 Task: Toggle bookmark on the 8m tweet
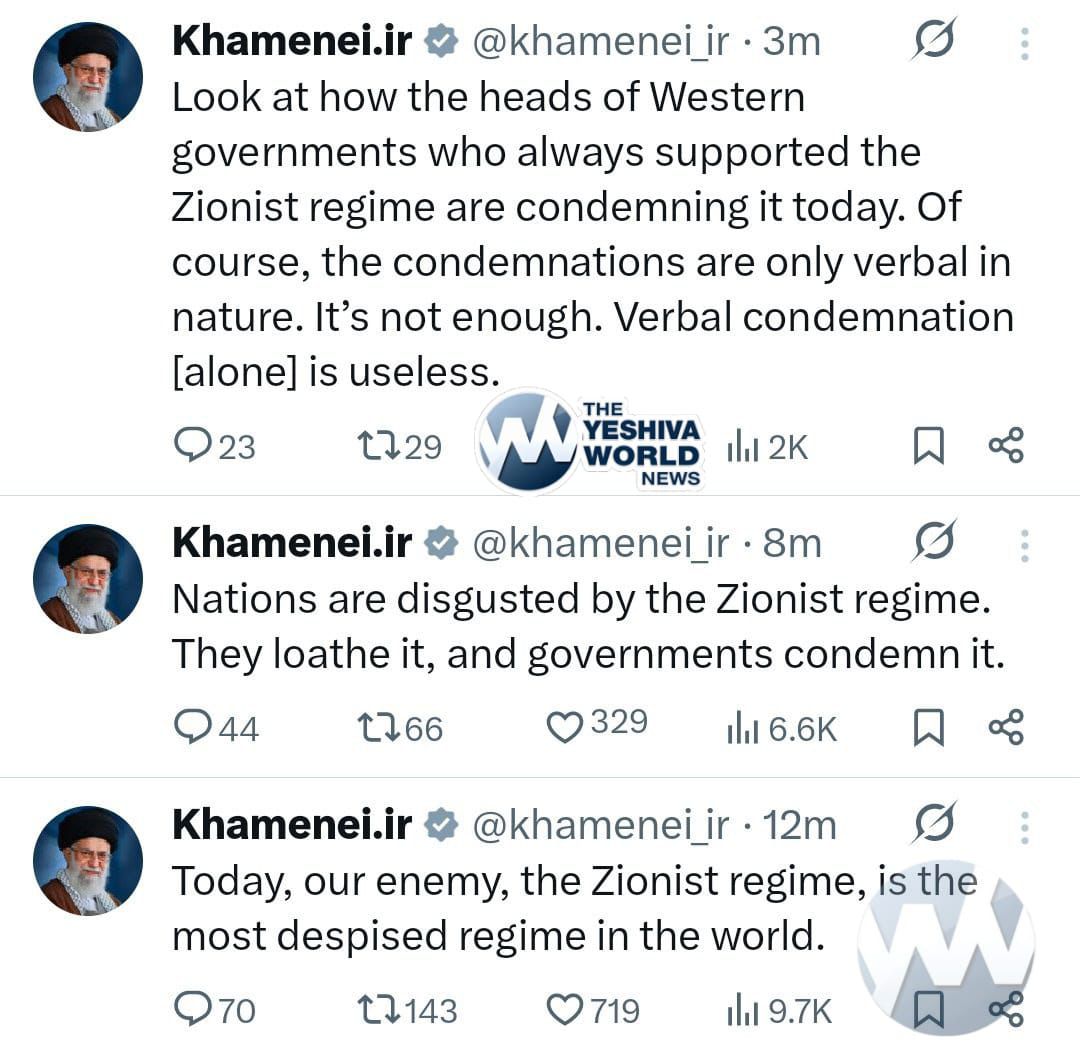(928, 728)
